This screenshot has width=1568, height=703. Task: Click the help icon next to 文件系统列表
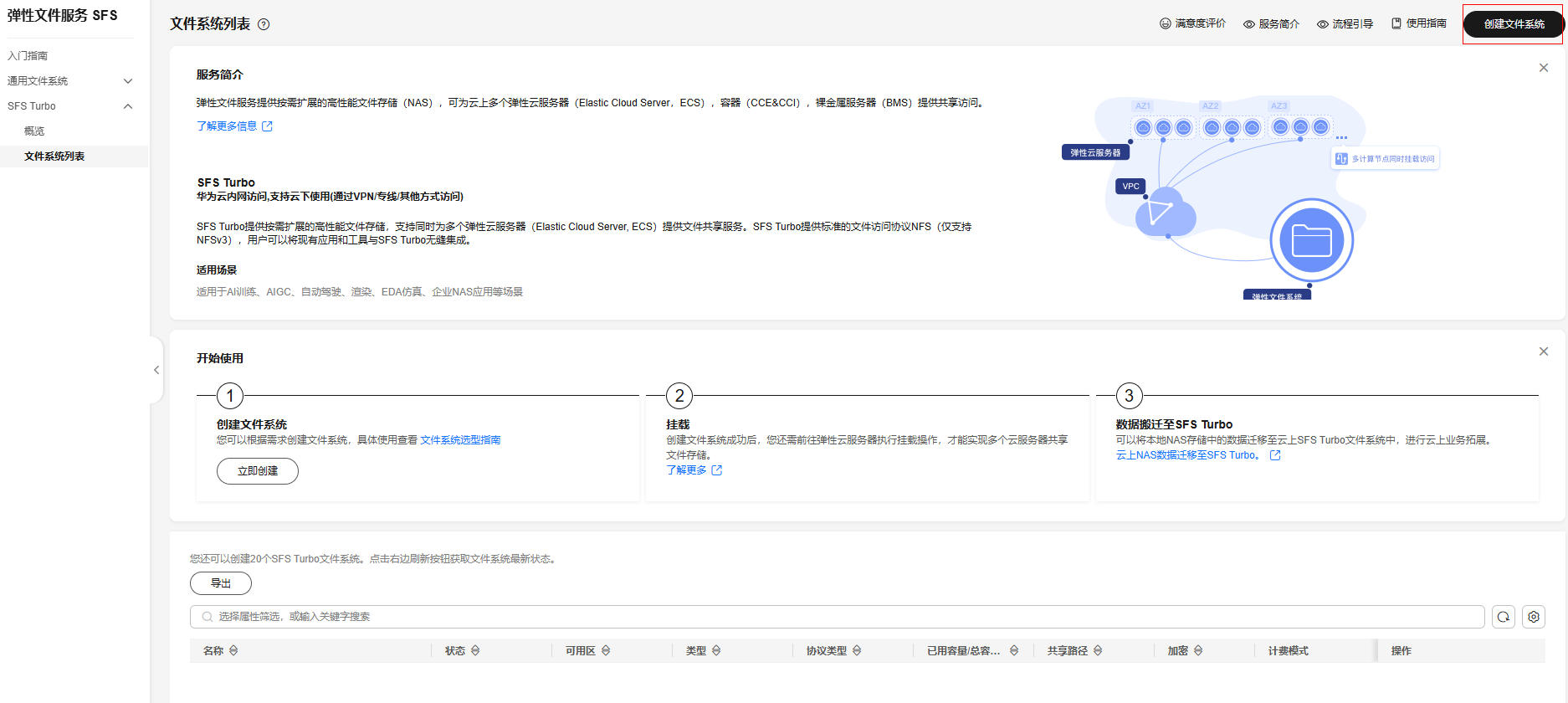click(x=264, y=24)
